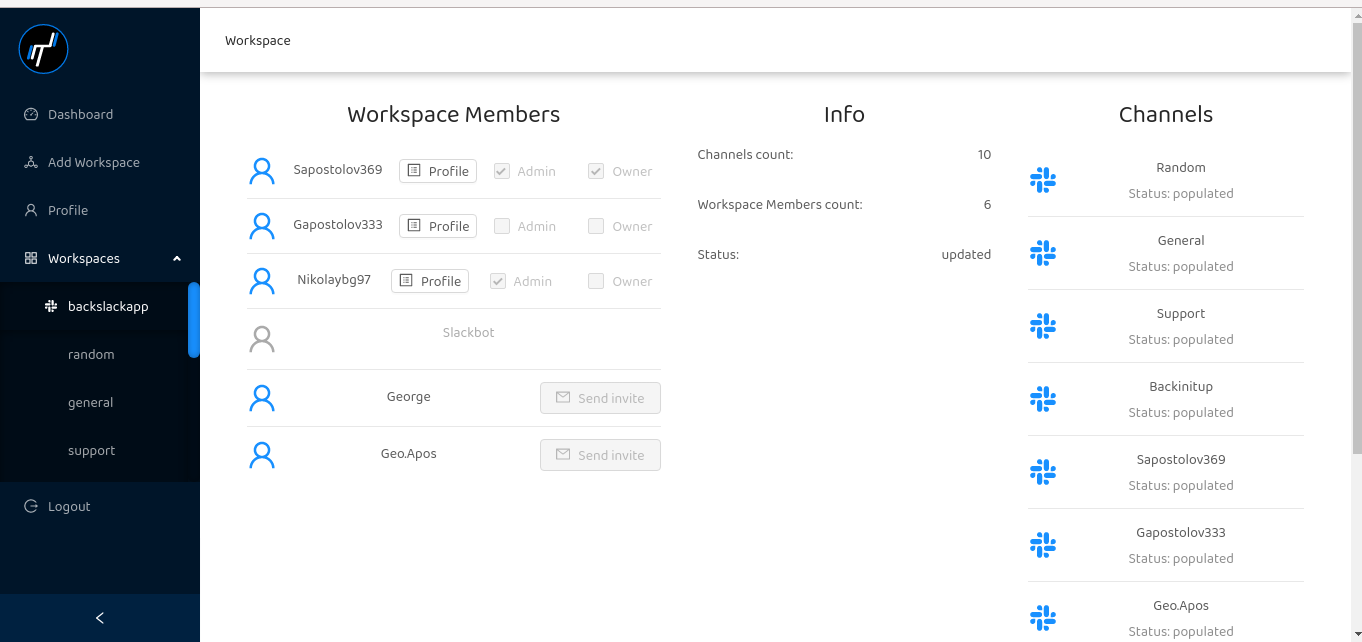Click the user avatar icon next to George

point(262,398)
